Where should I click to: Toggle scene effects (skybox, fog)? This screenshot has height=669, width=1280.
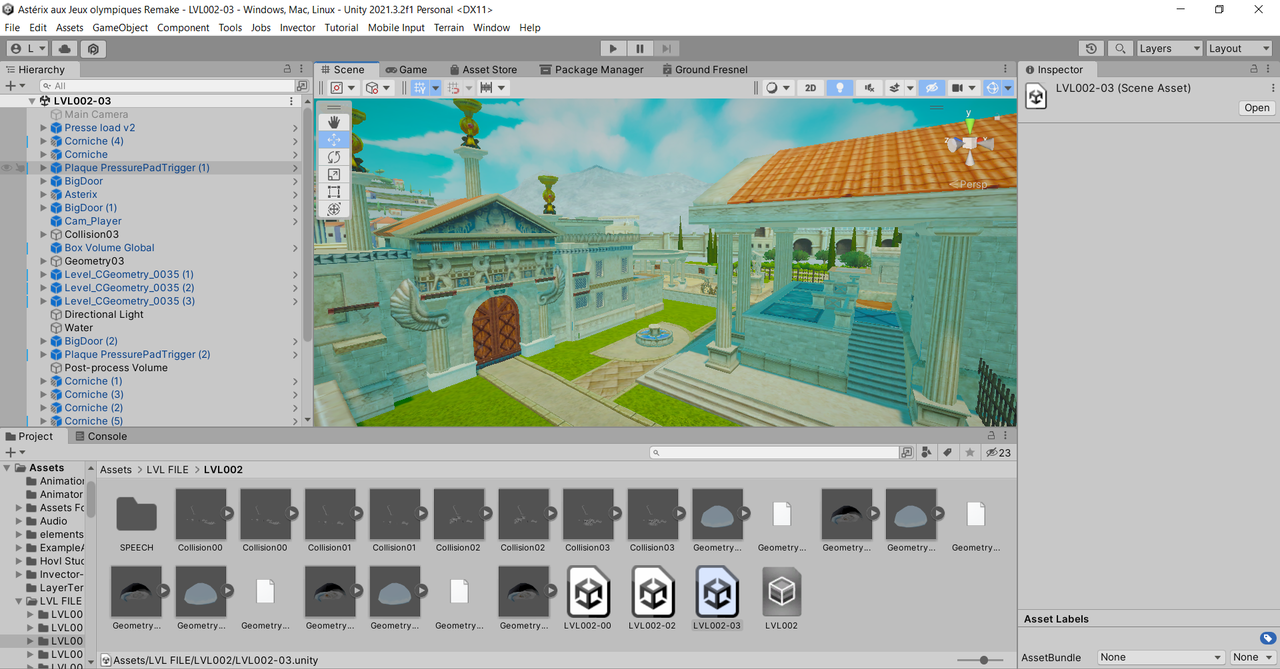tap(896, 88)
